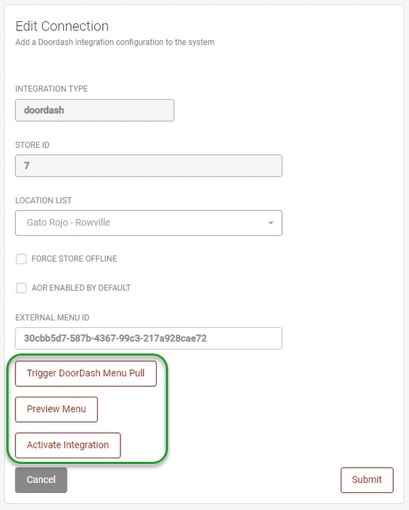409x510 pixels.
Task: Focus the External Menu ID input field
Action: point(149,338)
